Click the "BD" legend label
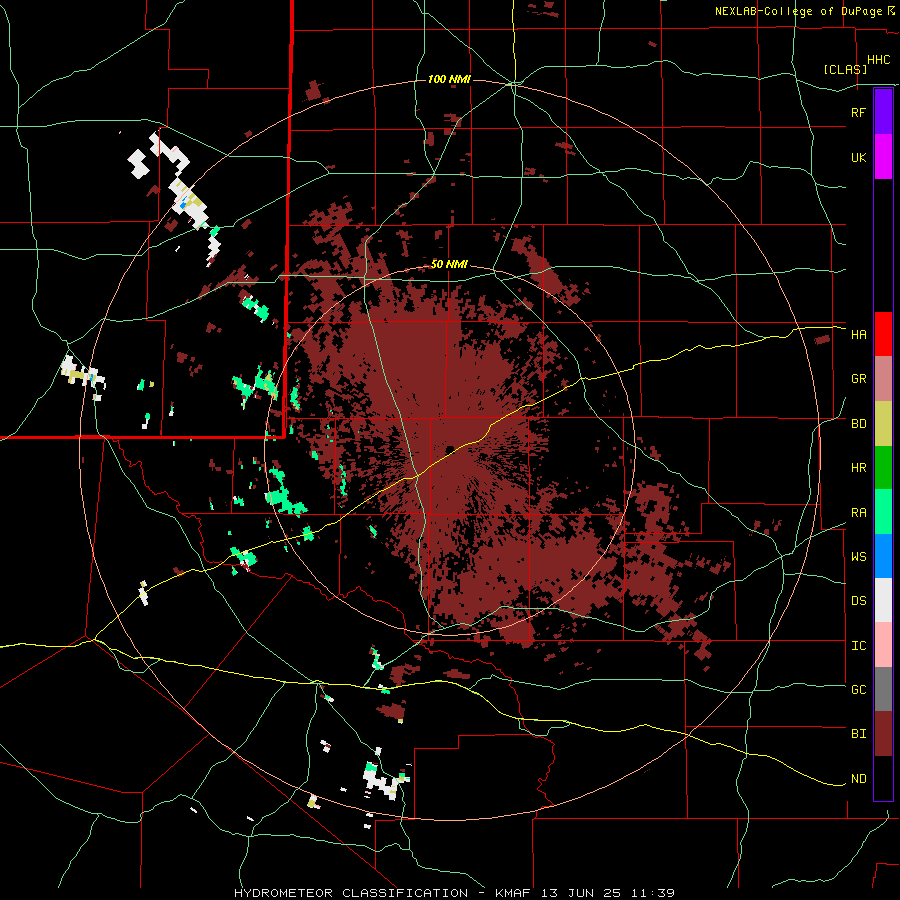The height and width of the screenshot is (900, 900). coord(858,424)
